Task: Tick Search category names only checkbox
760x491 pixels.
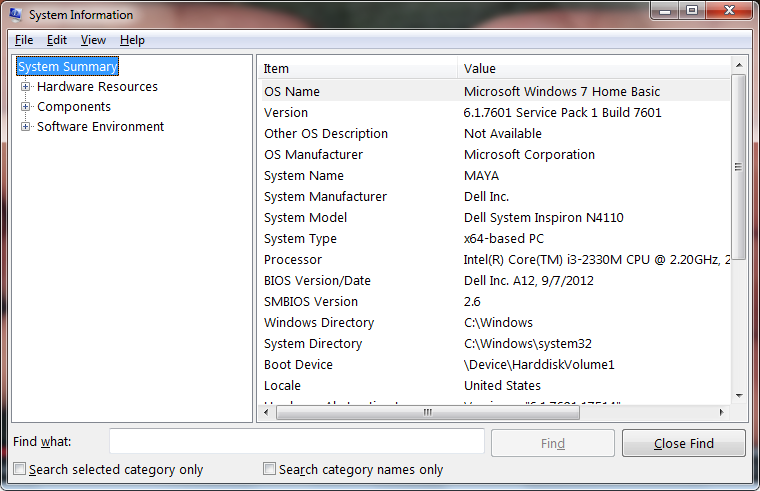Action: pos(269,469)
